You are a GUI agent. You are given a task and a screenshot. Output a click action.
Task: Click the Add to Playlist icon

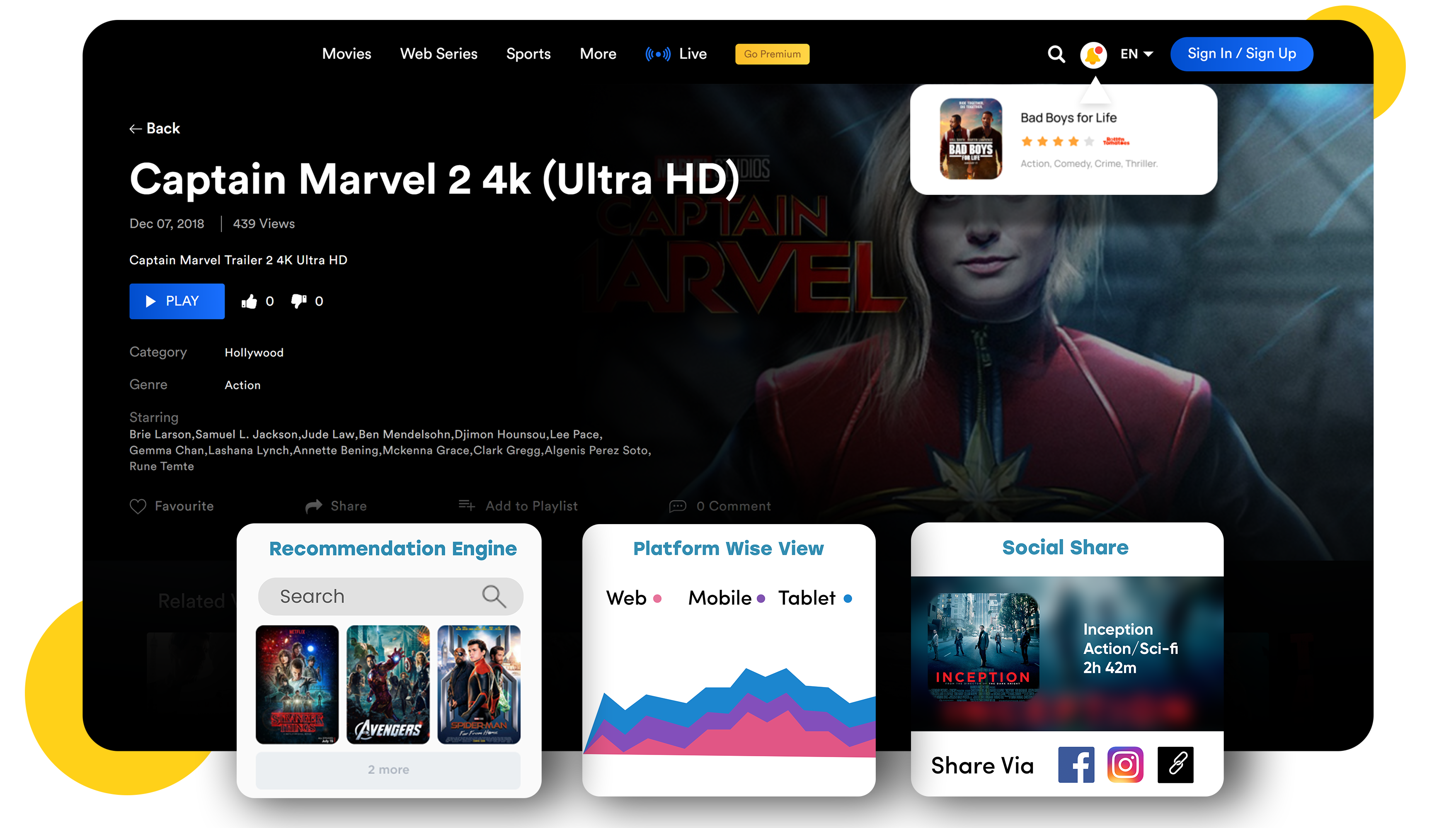465,504
